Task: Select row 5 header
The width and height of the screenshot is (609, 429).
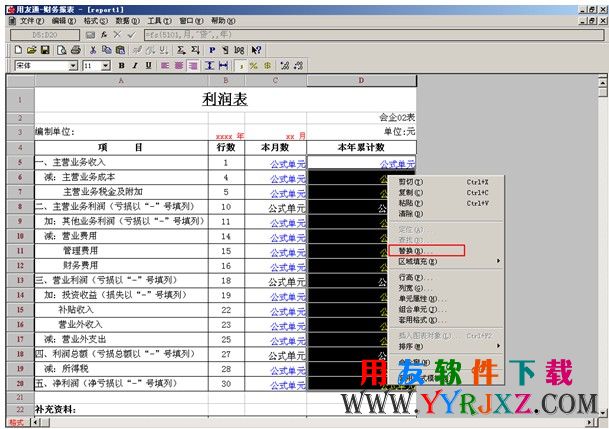Action: tap(20, 162)
